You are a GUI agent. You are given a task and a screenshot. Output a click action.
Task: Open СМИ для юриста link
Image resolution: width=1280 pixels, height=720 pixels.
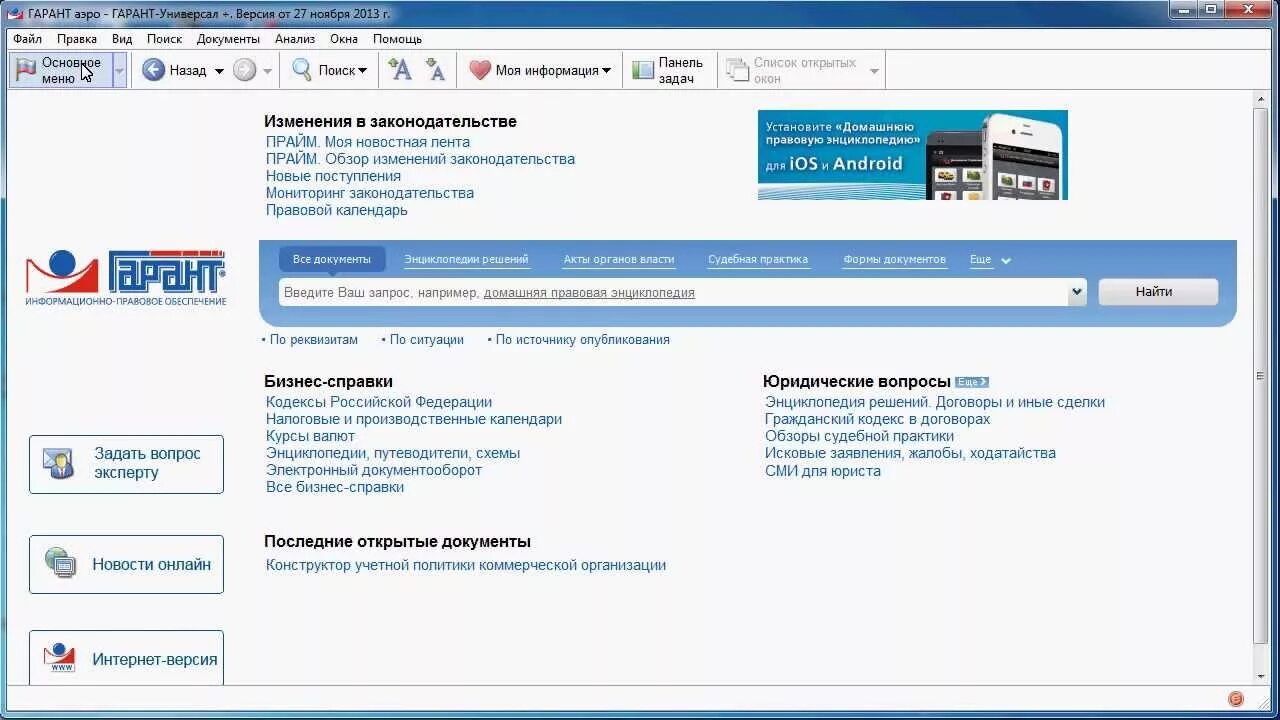coord(823,471)
